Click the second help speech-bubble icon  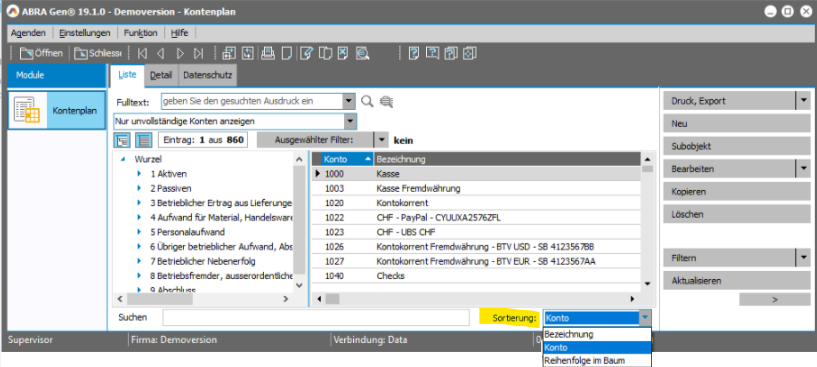[432, 53]
